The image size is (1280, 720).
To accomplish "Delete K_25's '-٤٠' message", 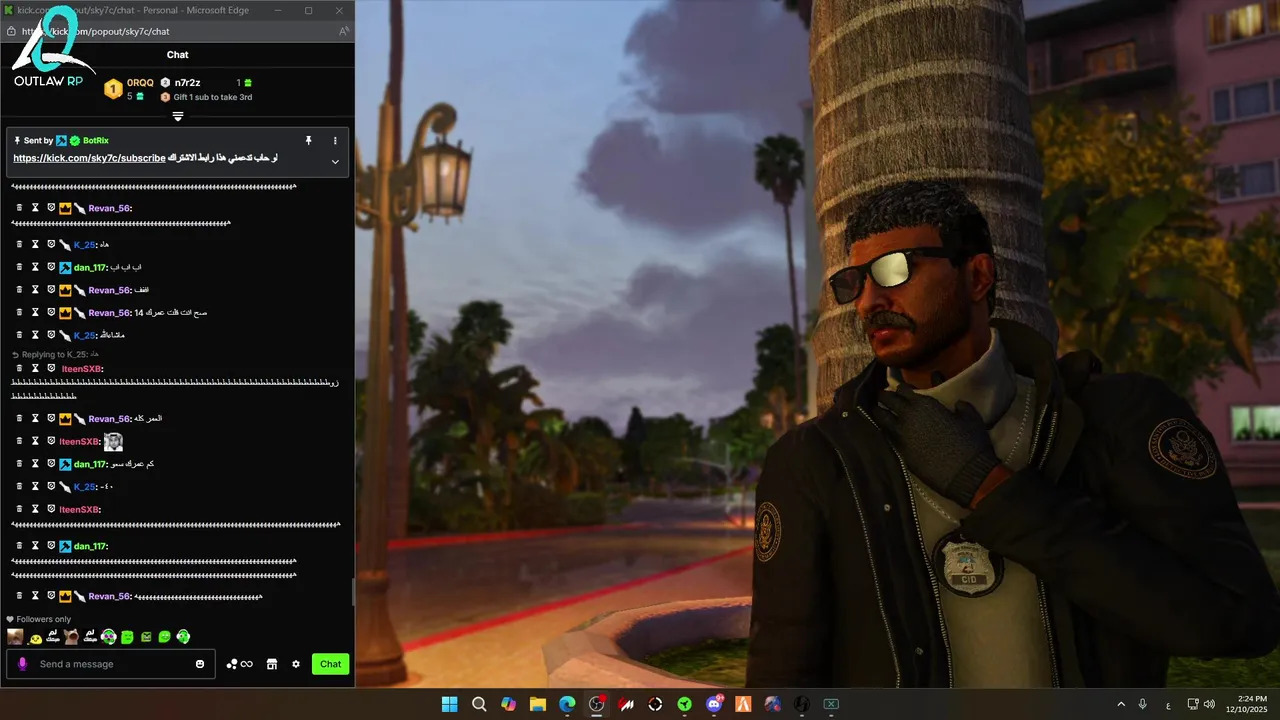I will [19, 486].
